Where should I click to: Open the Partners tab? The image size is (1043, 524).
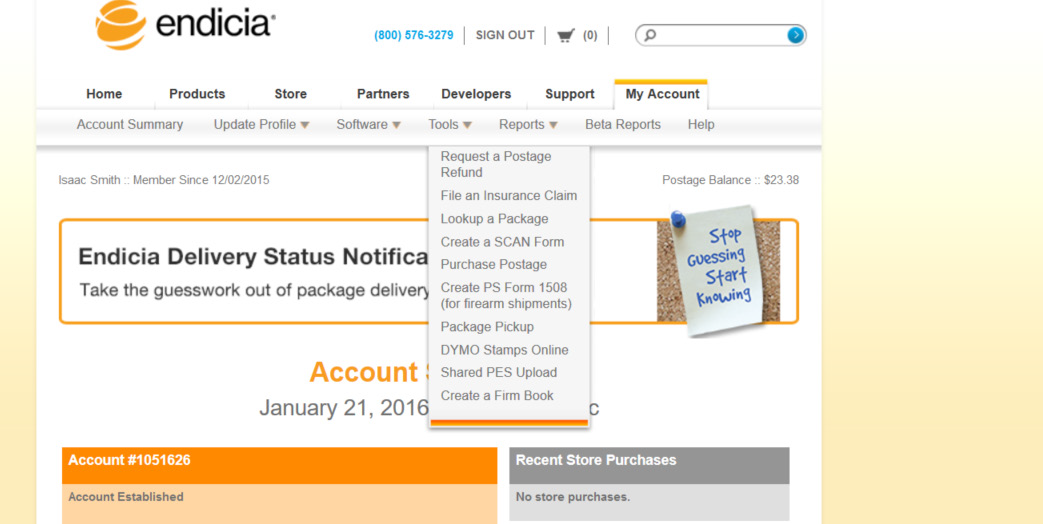(x=383, y=94)
